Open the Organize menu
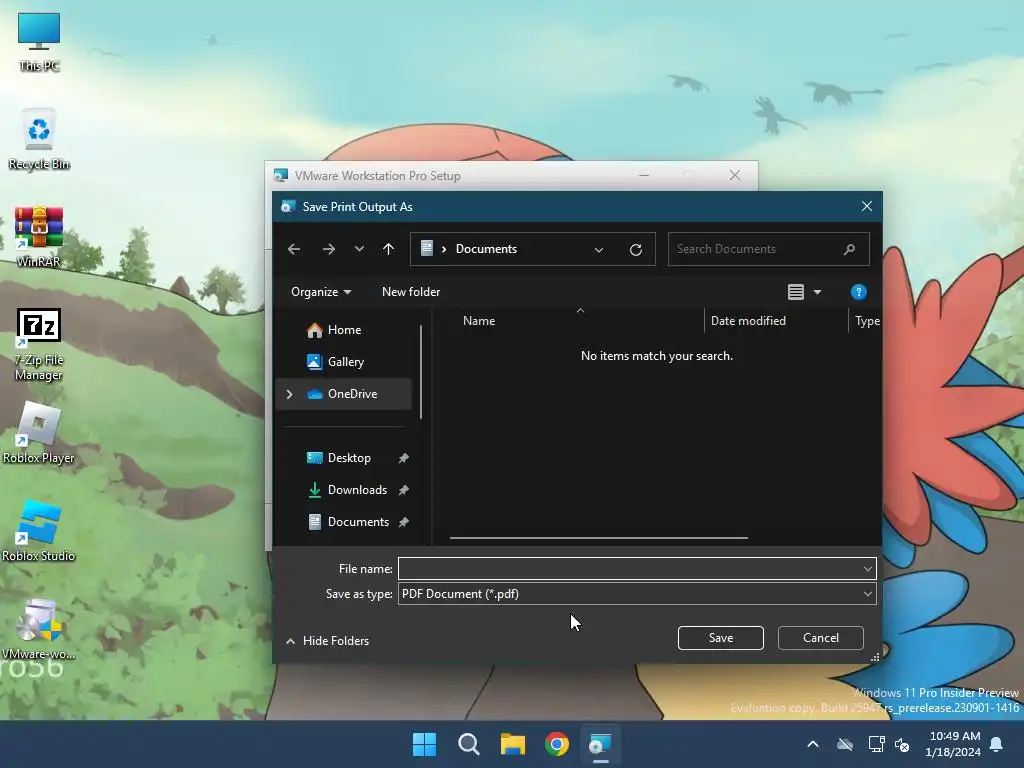The height and width of the screenshot is (768, 1024). [x=321, y=292]
